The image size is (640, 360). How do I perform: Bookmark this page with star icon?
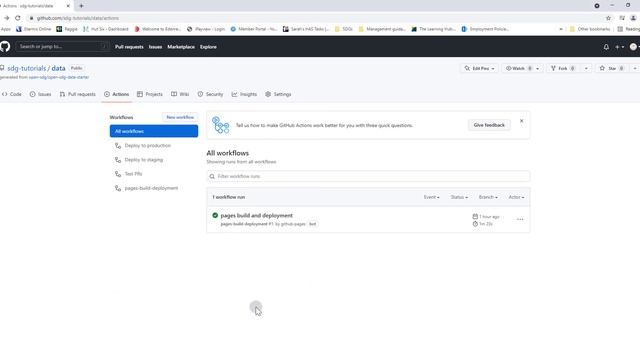pos(608,18)
